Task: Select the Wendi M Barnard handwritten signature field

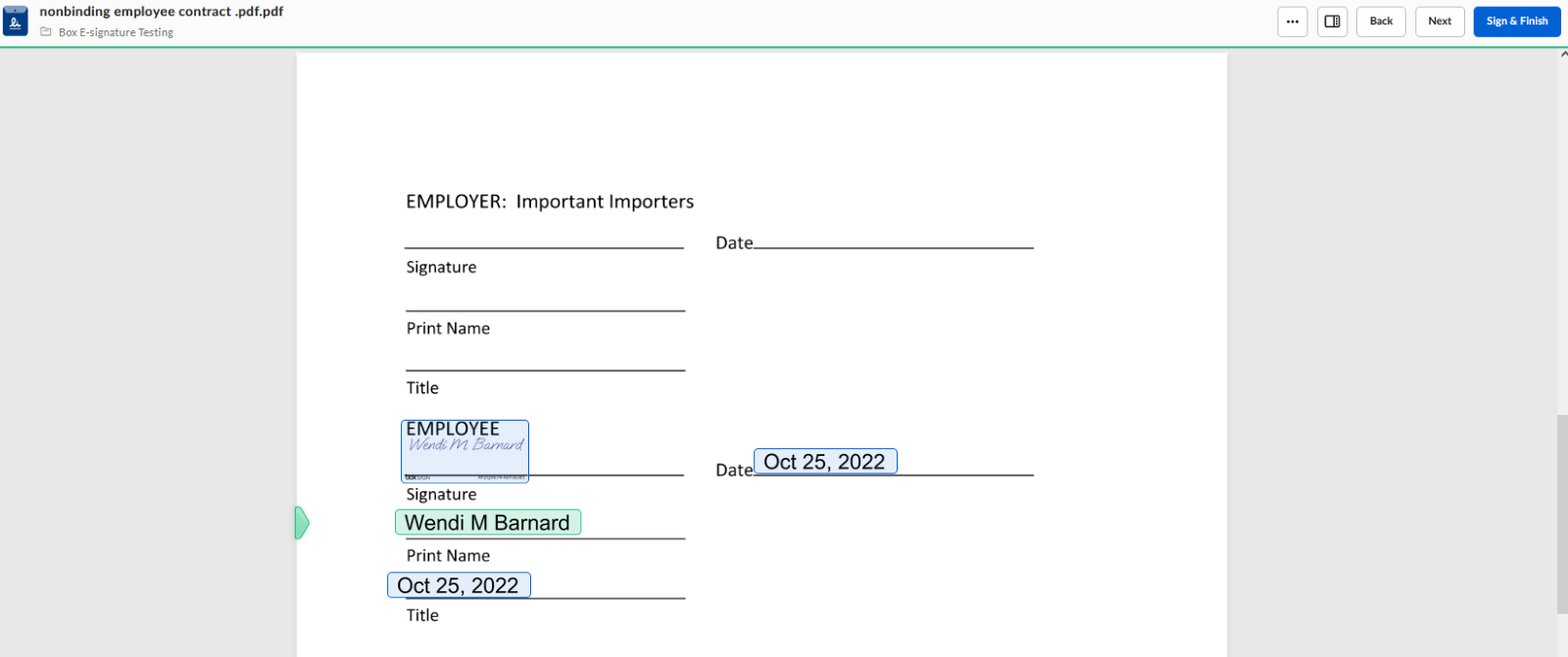Action: coord(465,451)
